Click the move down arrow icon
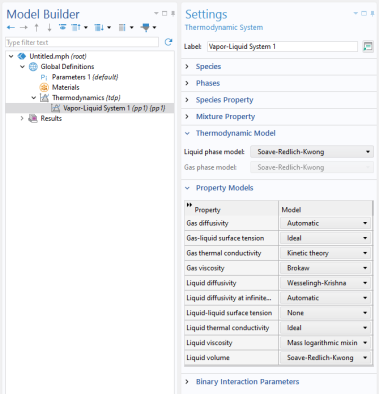379x394 pixels. coord(49,27)
